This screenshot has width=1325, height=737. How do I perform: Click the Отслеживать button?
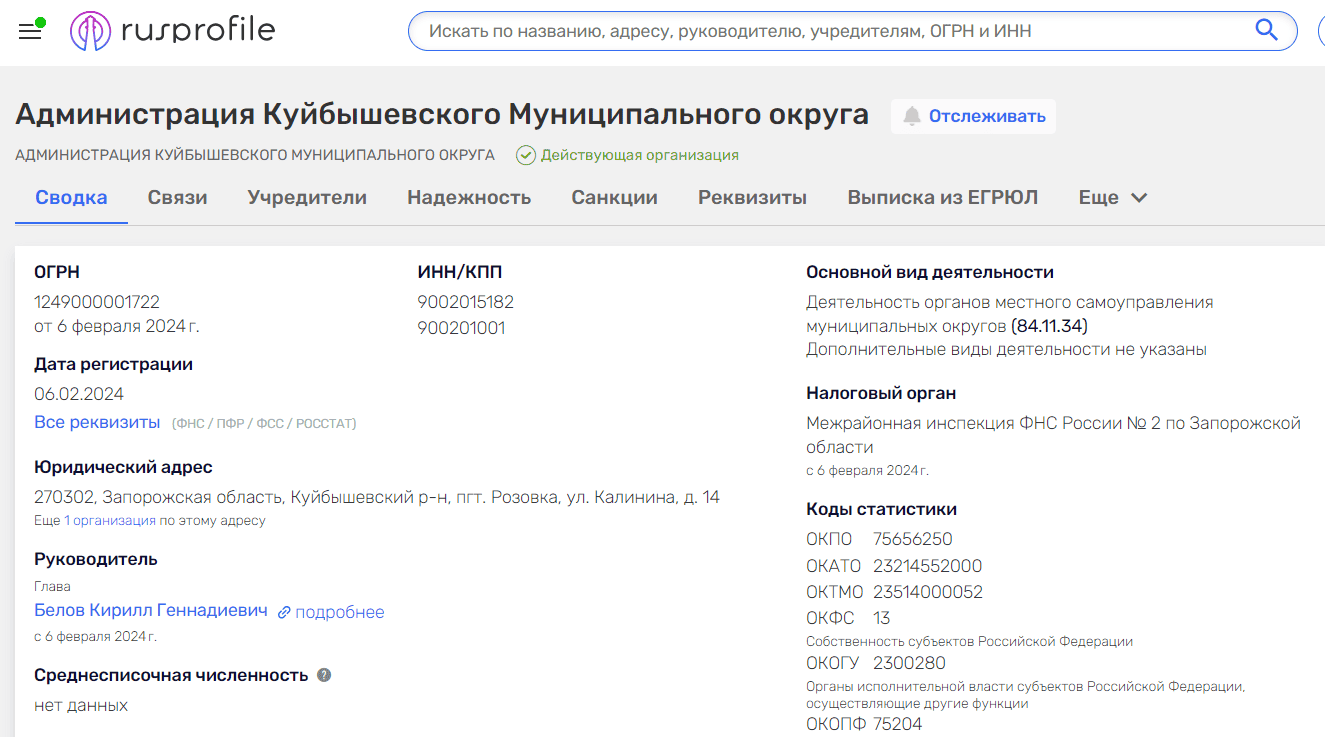973,116
